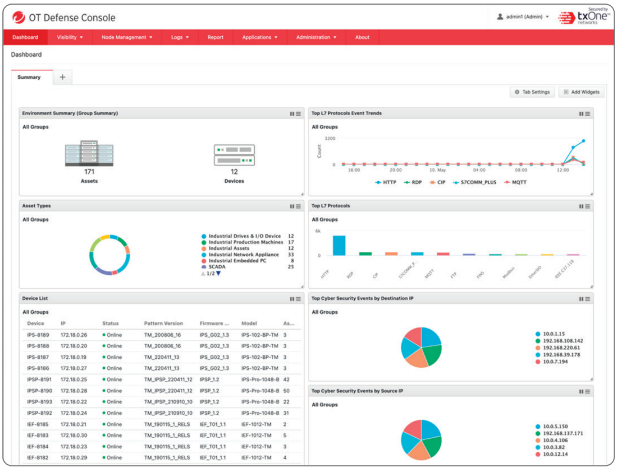Click the HTTP bar in Top L7 Protocols
Viewport: 617px width, 469px height.
tap(339, 246)
